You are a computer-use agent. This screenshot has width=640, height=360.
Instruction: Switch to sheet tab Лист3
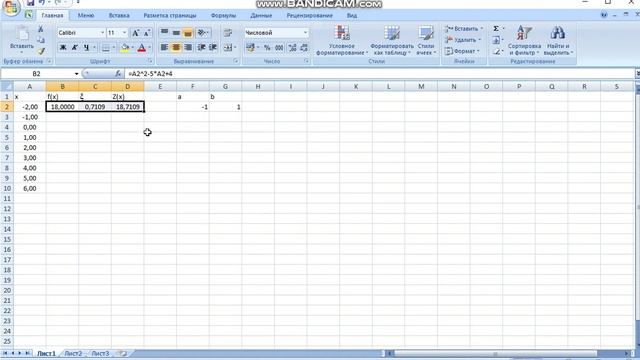pyautogui.click(x=100, y=353)
